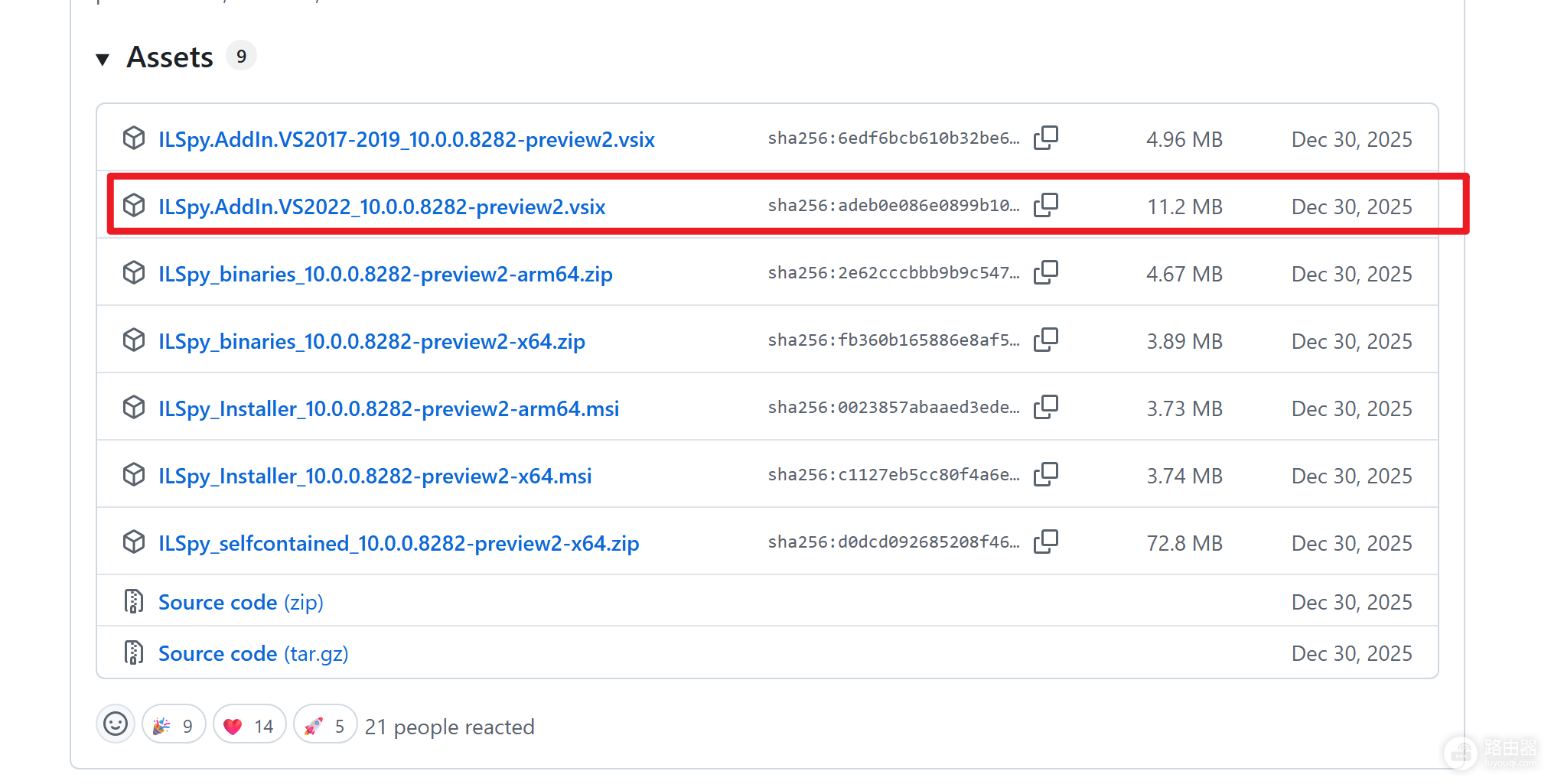Screen dimensions: 1551x784
Task: Click hash text sha256:adeb0e086e0899b10…
Action: click(x=894, y=205)
